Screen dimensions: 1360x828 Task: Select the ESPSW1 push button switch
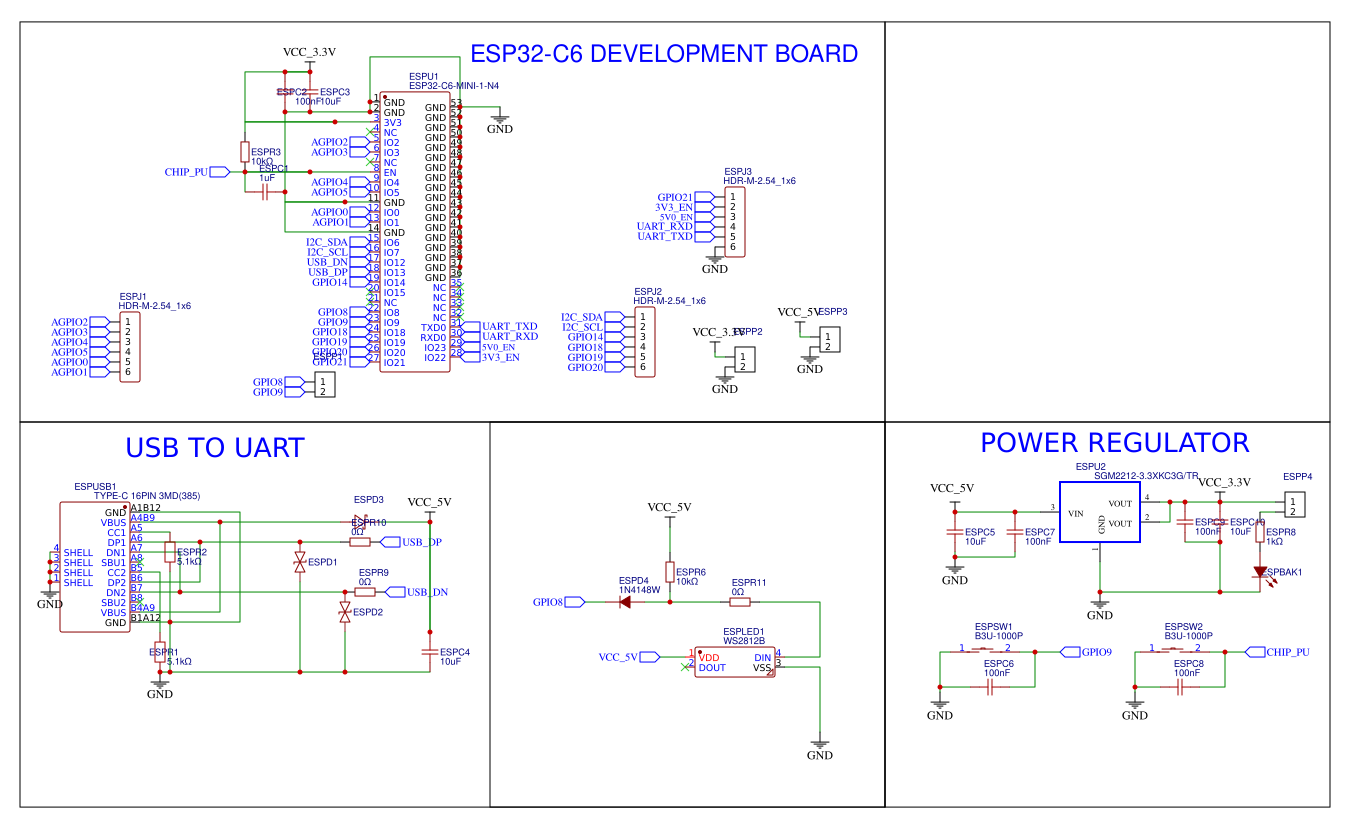click(x=987, y=650)
